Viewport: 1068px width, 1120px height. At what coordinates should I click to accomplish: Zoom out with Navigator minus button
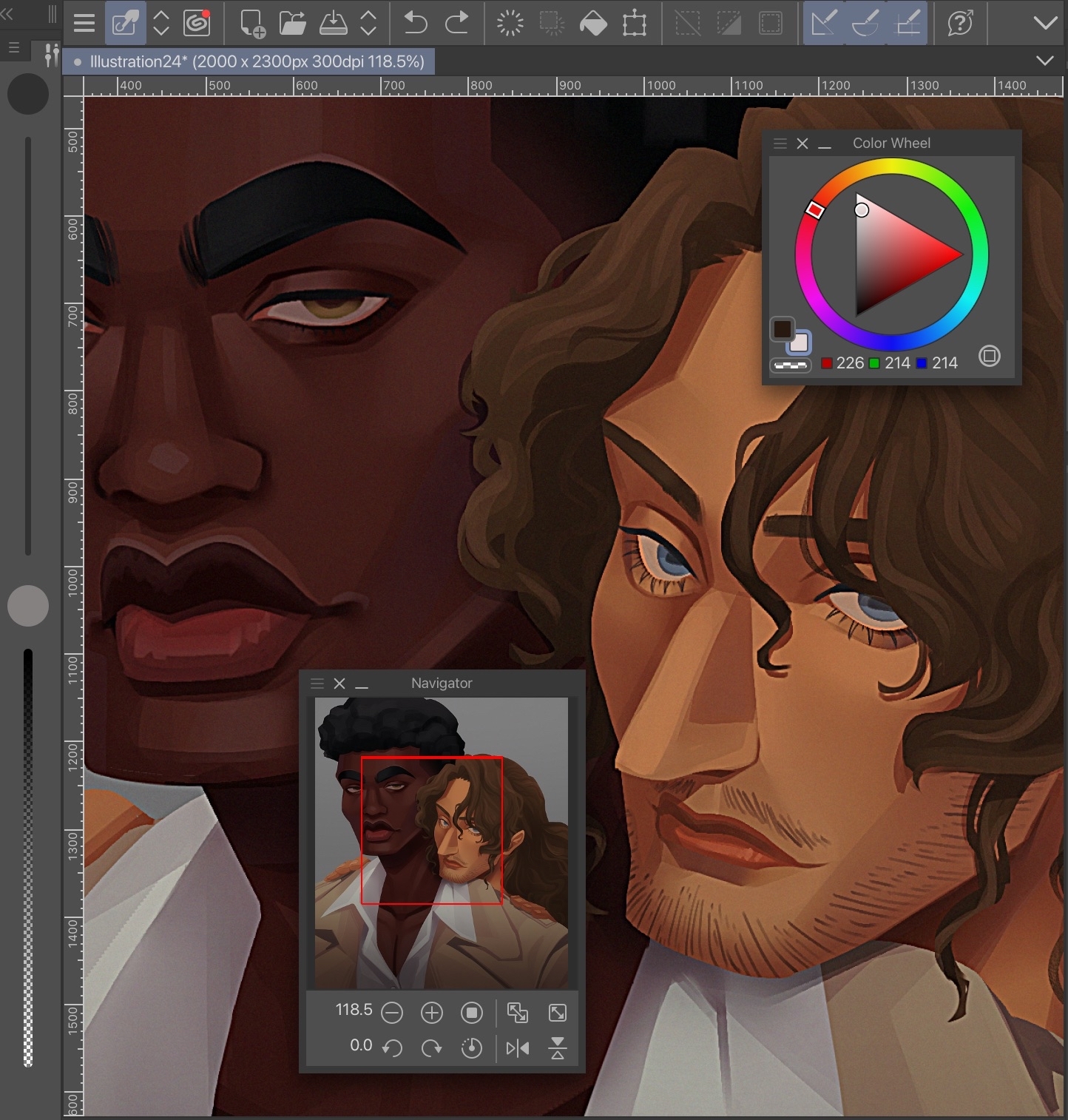coord(392,1012)
